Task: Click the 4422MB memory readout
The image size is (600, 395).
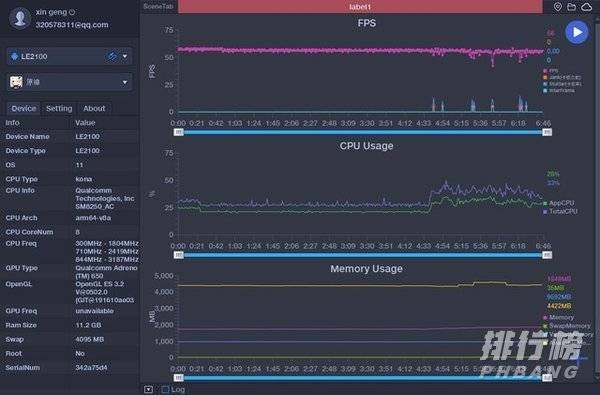Action: coord(559,306)
